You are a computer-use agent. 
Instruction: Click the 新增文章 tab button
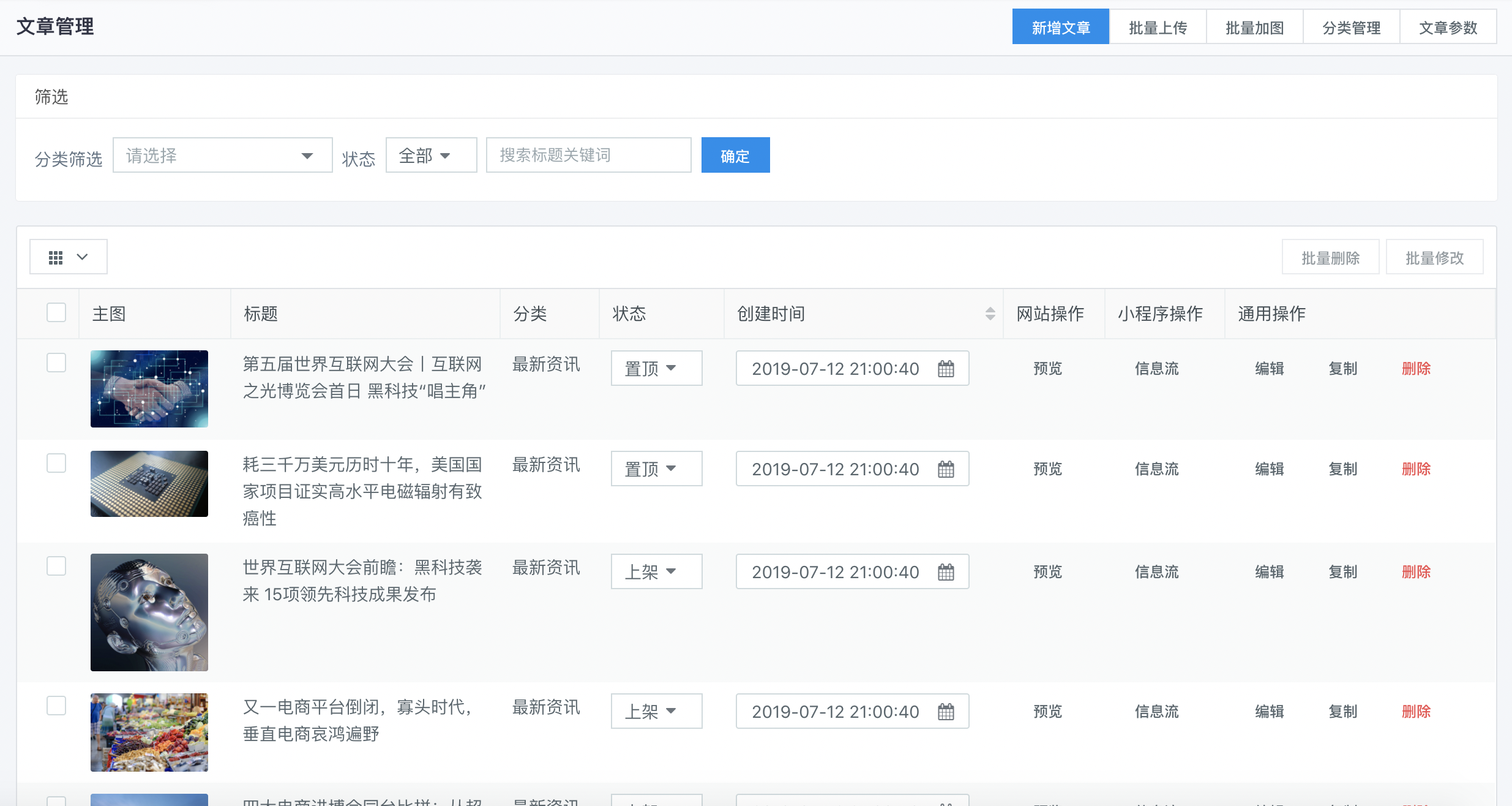[1061, 27]
